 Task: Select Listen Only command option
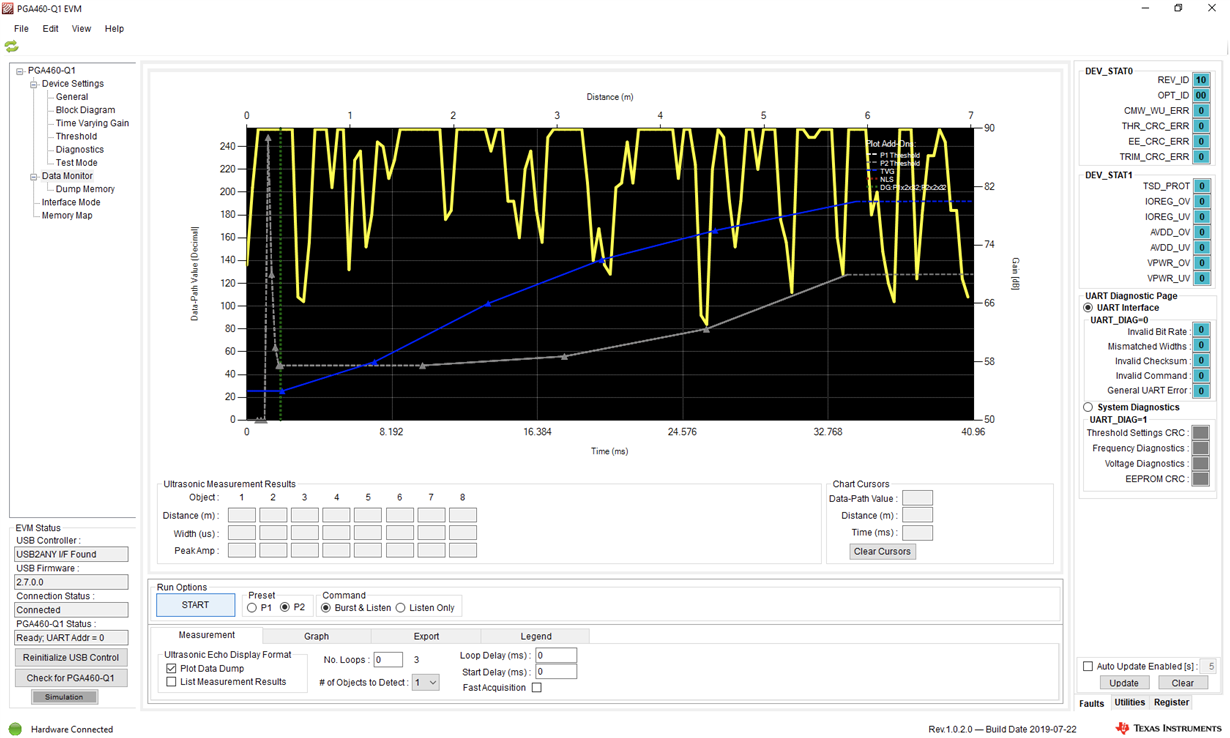(x=401, y=608)
